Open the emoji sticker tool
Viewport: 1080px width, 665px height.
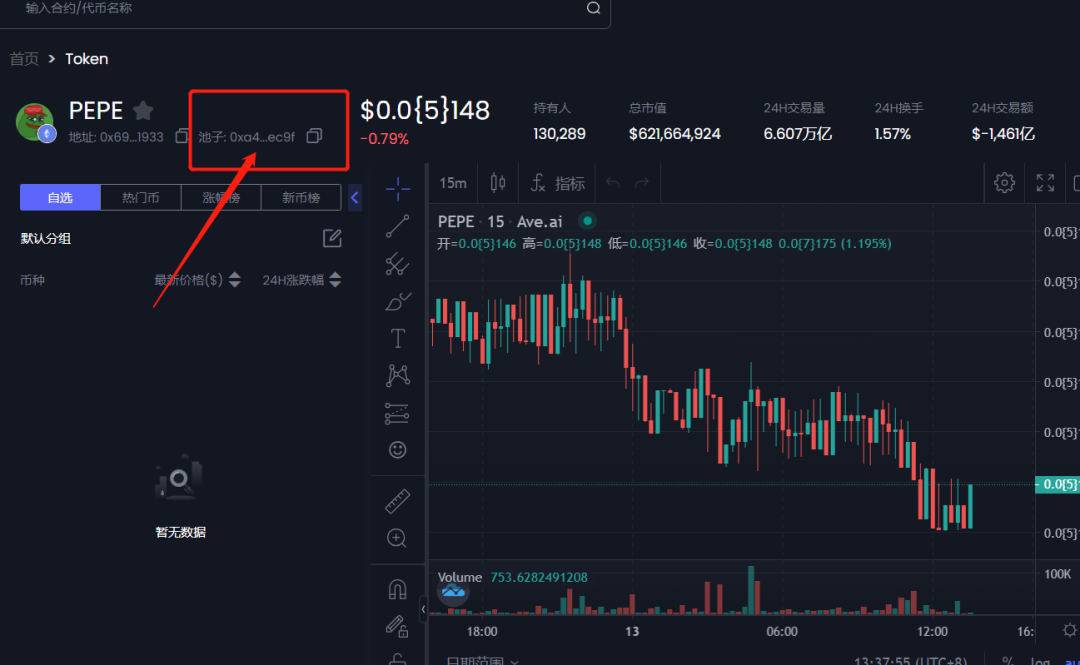point(397,449)
